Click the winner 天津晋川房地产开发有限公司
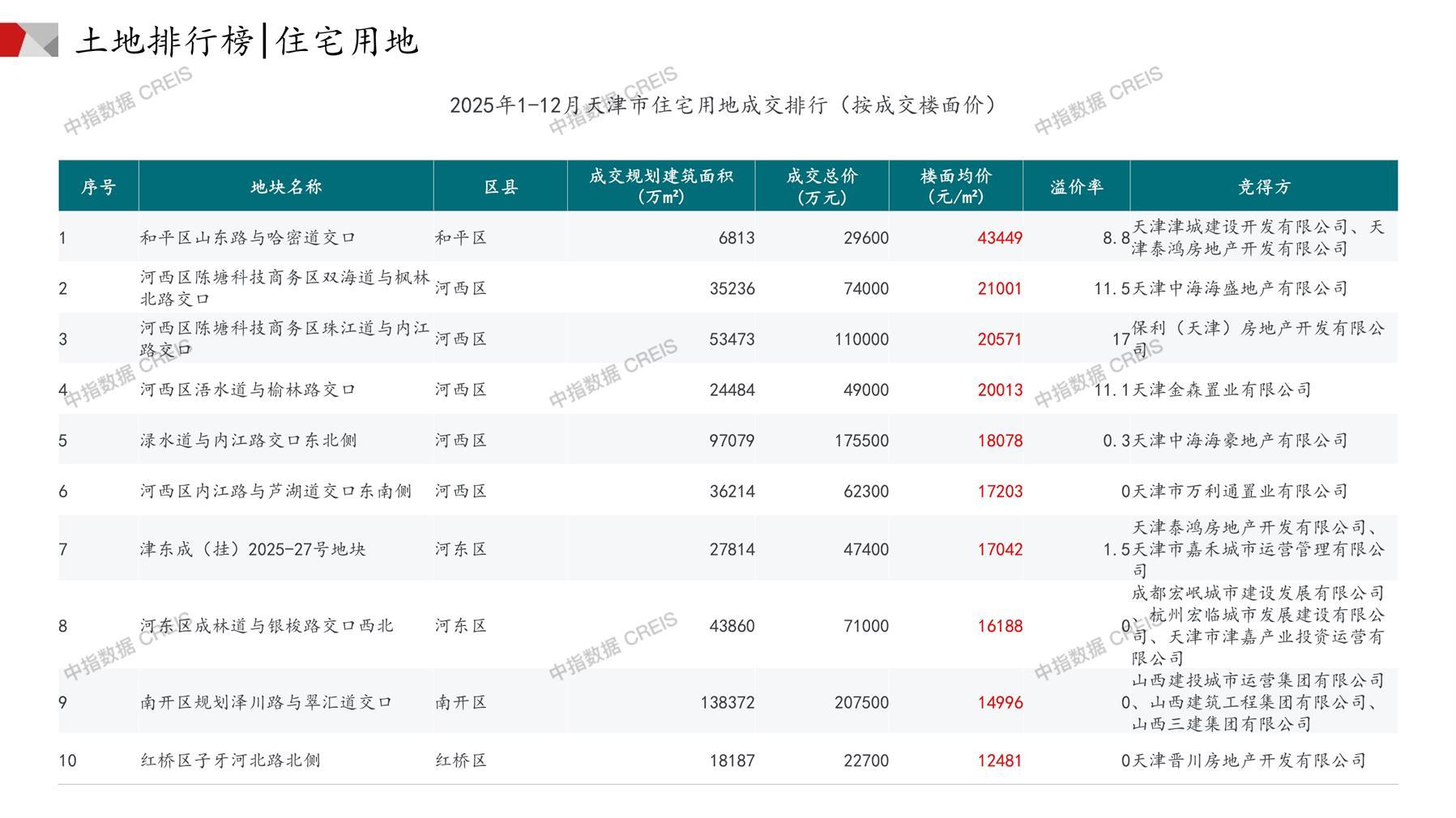 point(1249,760)
